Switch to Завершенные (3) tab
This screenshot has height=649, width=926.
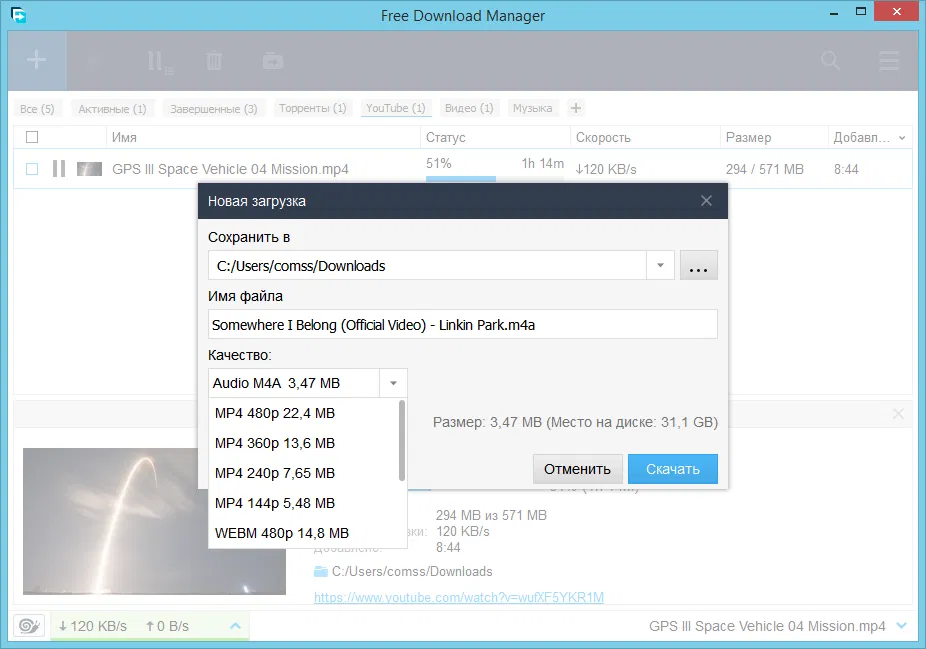(214, 109)
